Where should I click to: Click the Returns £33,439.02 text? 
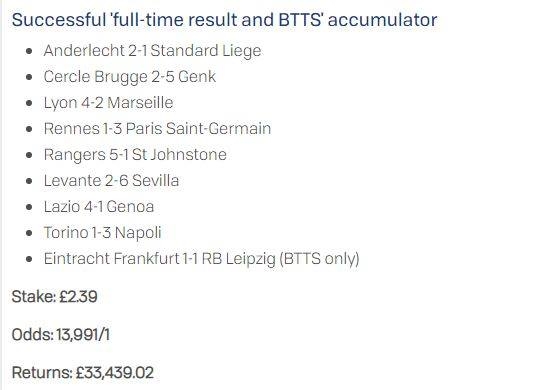click(83, 373)
